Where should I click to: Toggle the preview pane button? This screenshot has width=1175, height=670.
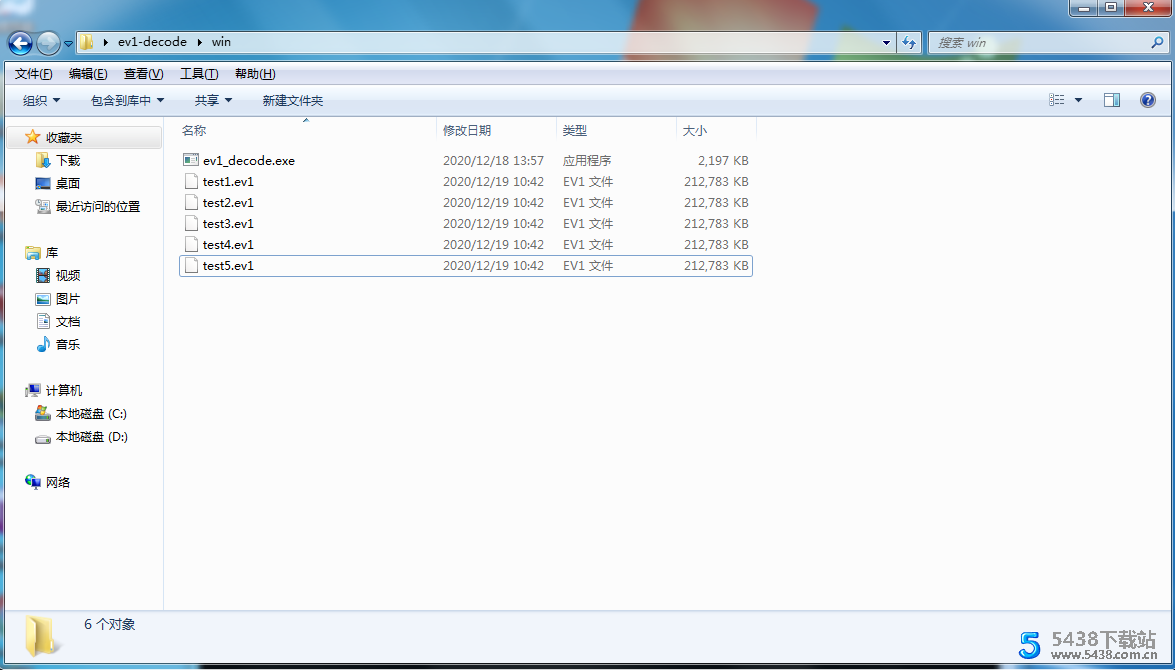pos(1111,99)
